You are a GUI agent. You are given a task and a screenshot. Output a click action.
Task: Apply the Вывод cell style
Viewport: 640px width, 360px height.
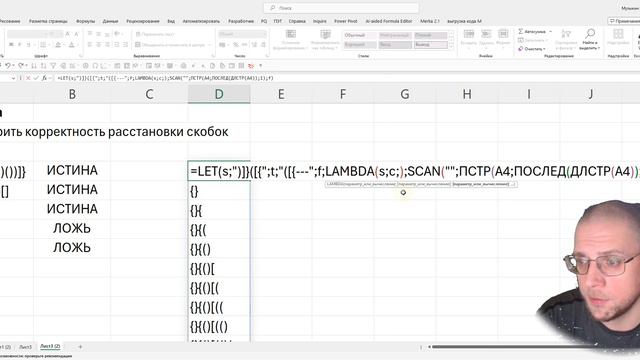430,45
